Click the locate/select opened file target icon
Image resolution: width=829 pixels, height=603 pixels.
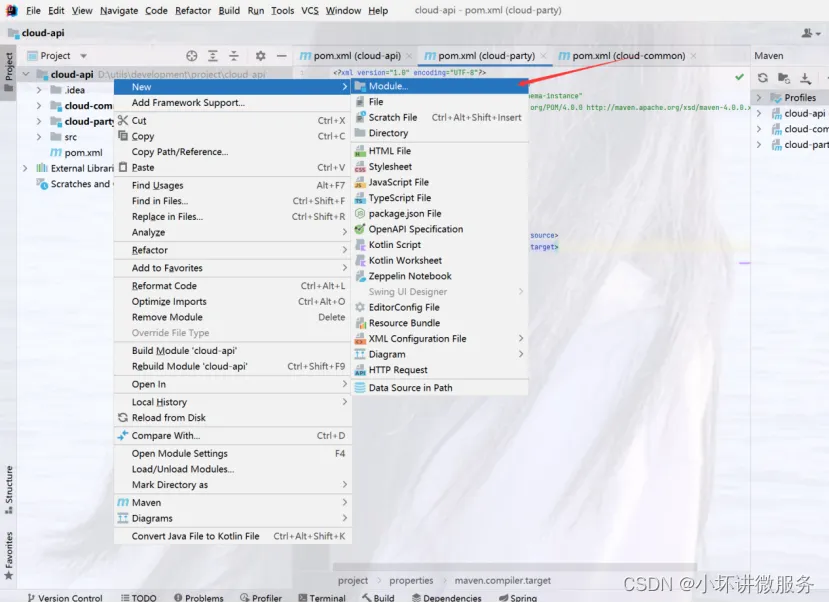click(191, 56)
